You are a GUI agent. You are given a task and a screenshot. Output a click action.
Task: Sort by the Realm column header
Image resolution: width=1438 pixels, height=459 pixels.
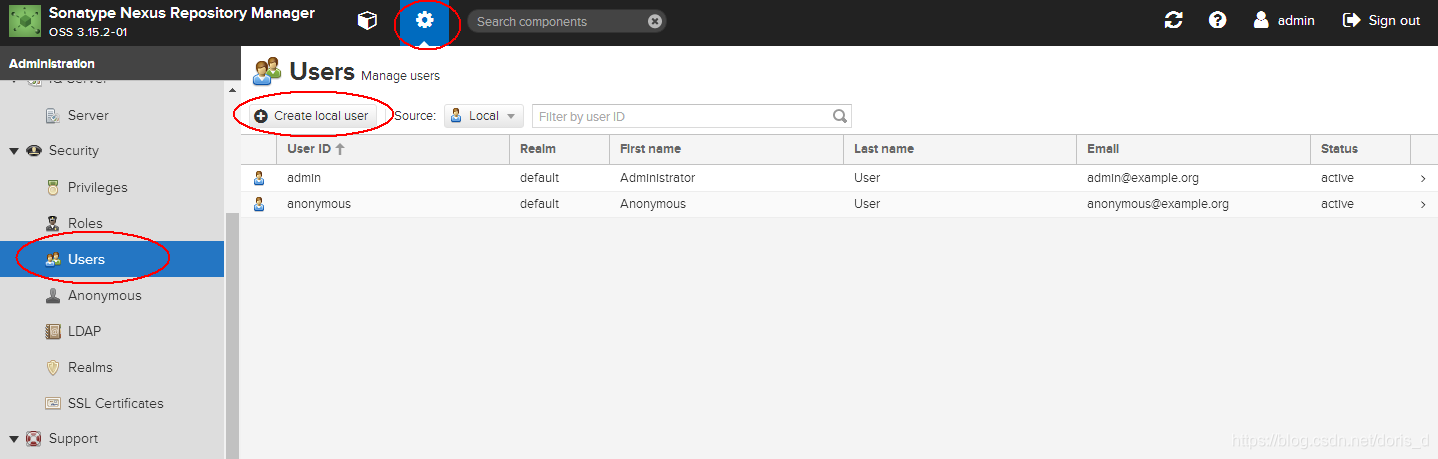point(559,149)
